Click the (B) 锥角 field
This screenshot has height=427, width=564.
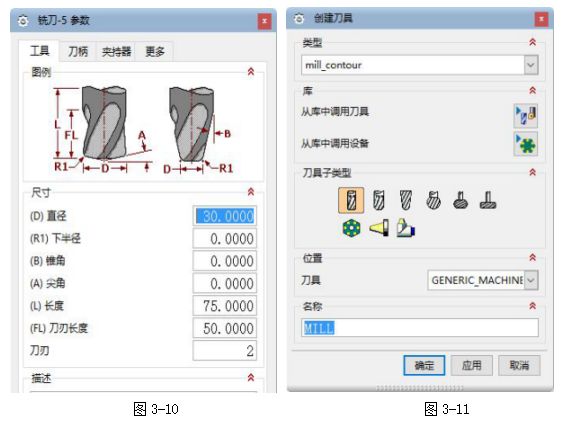click(x=225, y=261)
